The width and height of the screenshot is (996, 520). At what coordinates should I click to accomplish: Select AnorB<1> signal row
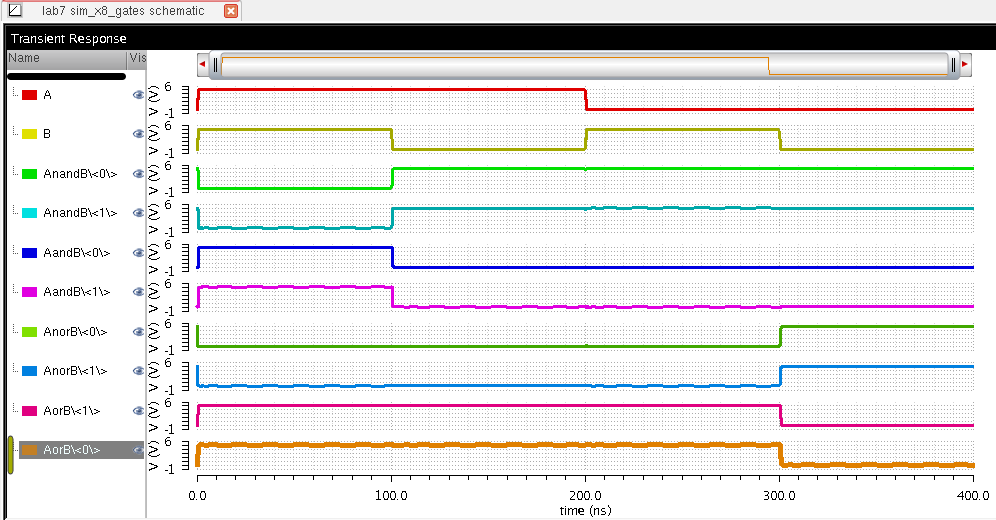pos(76,371)
